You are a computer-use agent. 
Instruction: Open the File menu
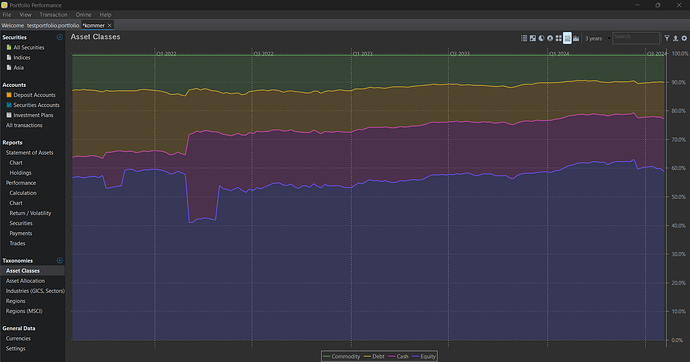[x=7, y=15]
